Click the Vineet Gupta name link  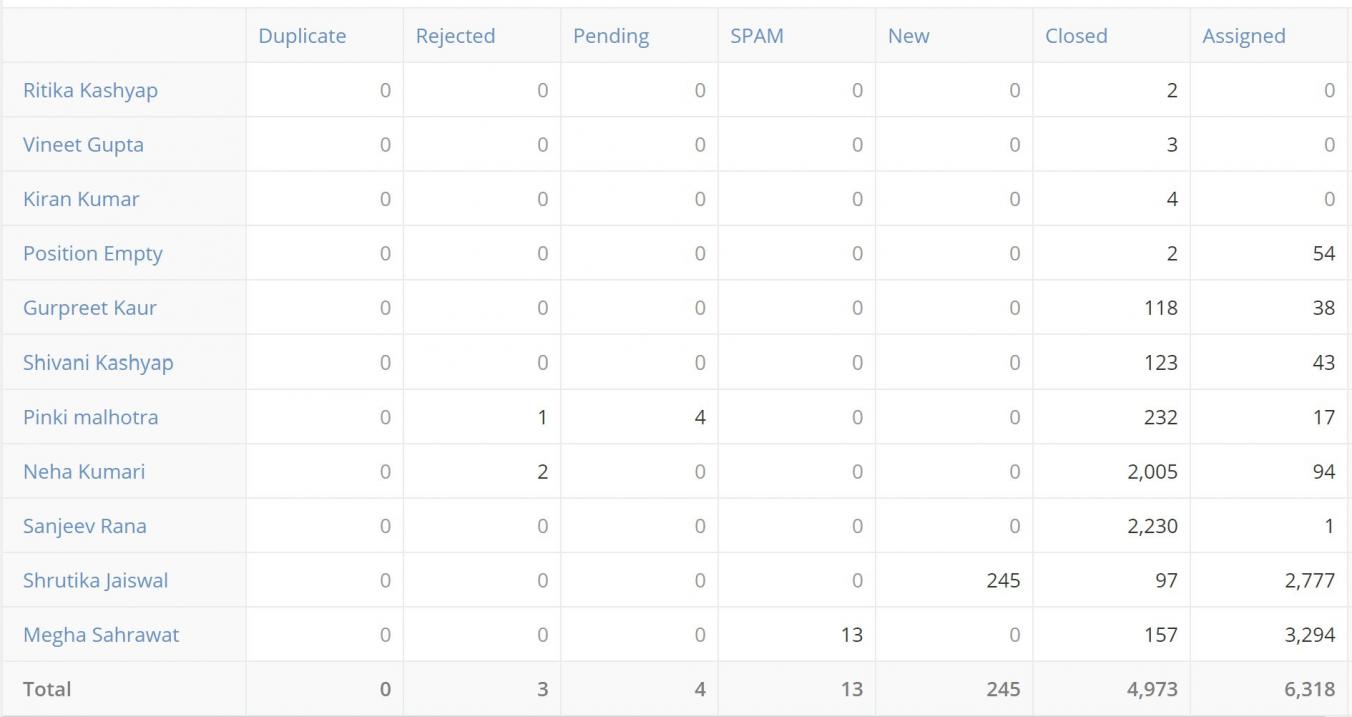click(83, 144)
